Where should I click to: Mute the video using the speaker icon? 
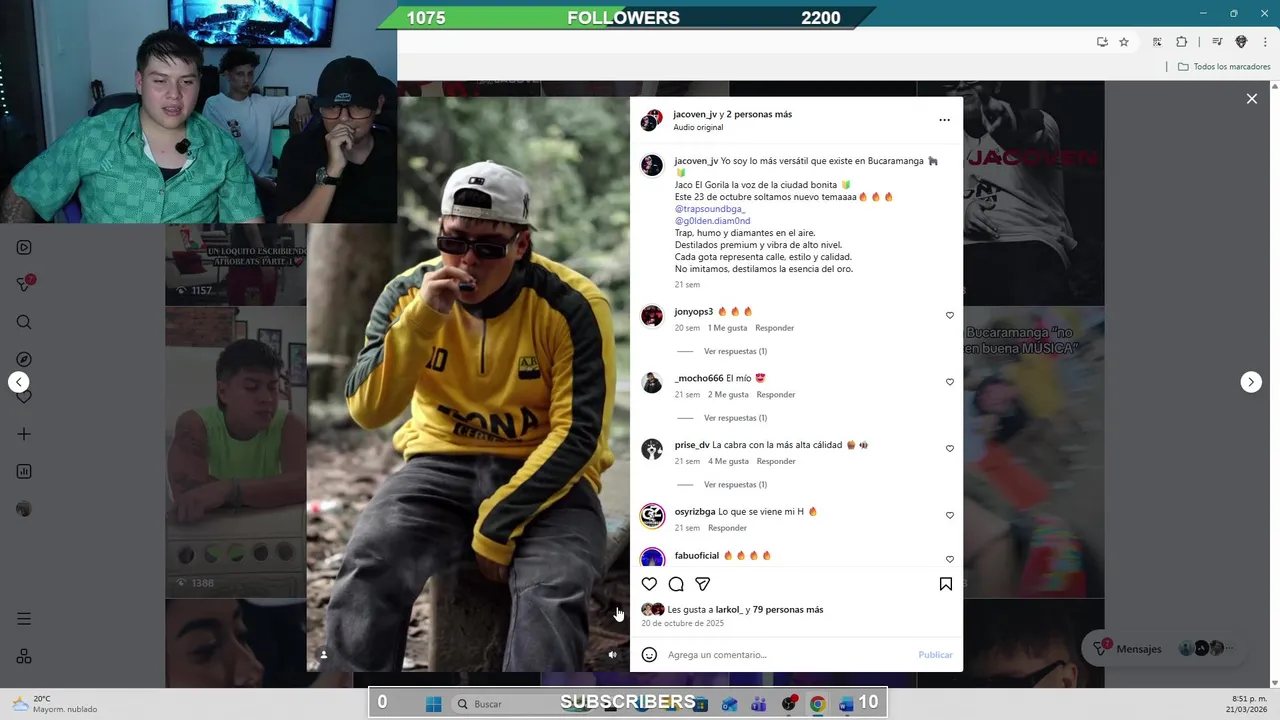point(613,655)
